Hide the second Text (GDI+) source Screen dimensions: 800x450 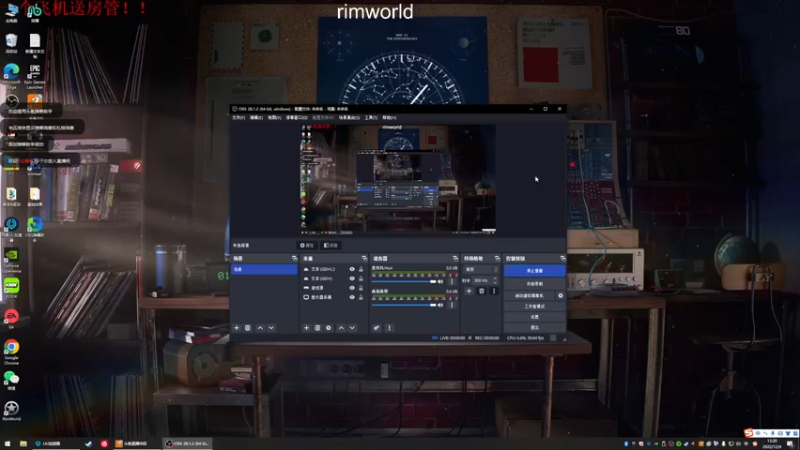pyautogui.click(x=352, y=278)
